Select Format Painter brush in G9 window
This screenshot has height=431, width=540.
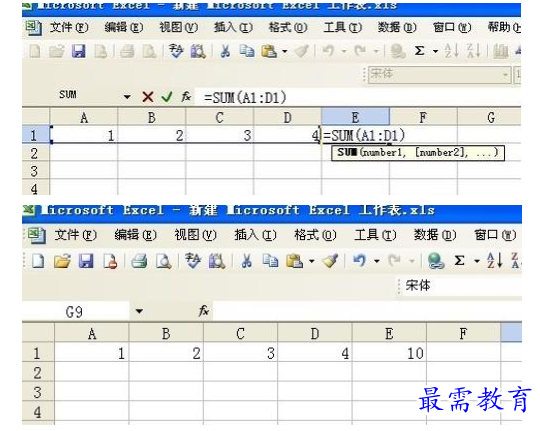tap(331, 261)
